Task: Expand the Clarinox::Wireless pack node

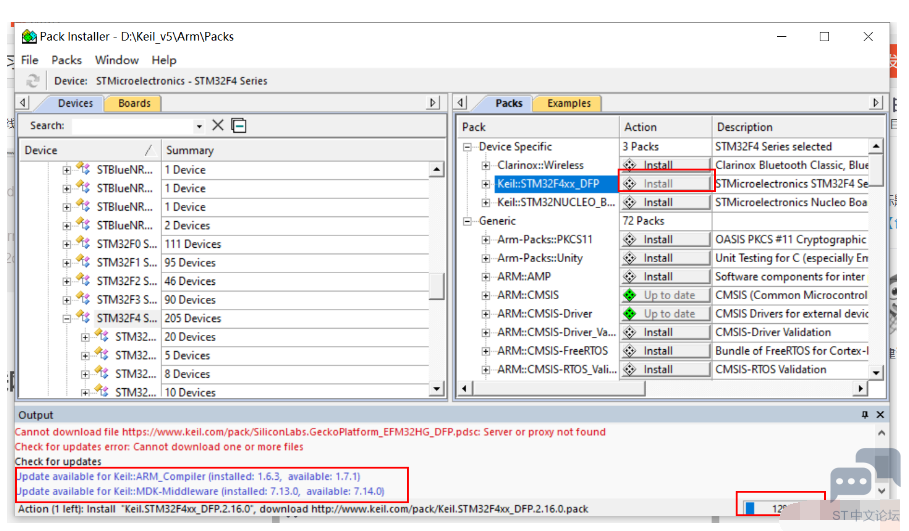Action: [486, 166]
